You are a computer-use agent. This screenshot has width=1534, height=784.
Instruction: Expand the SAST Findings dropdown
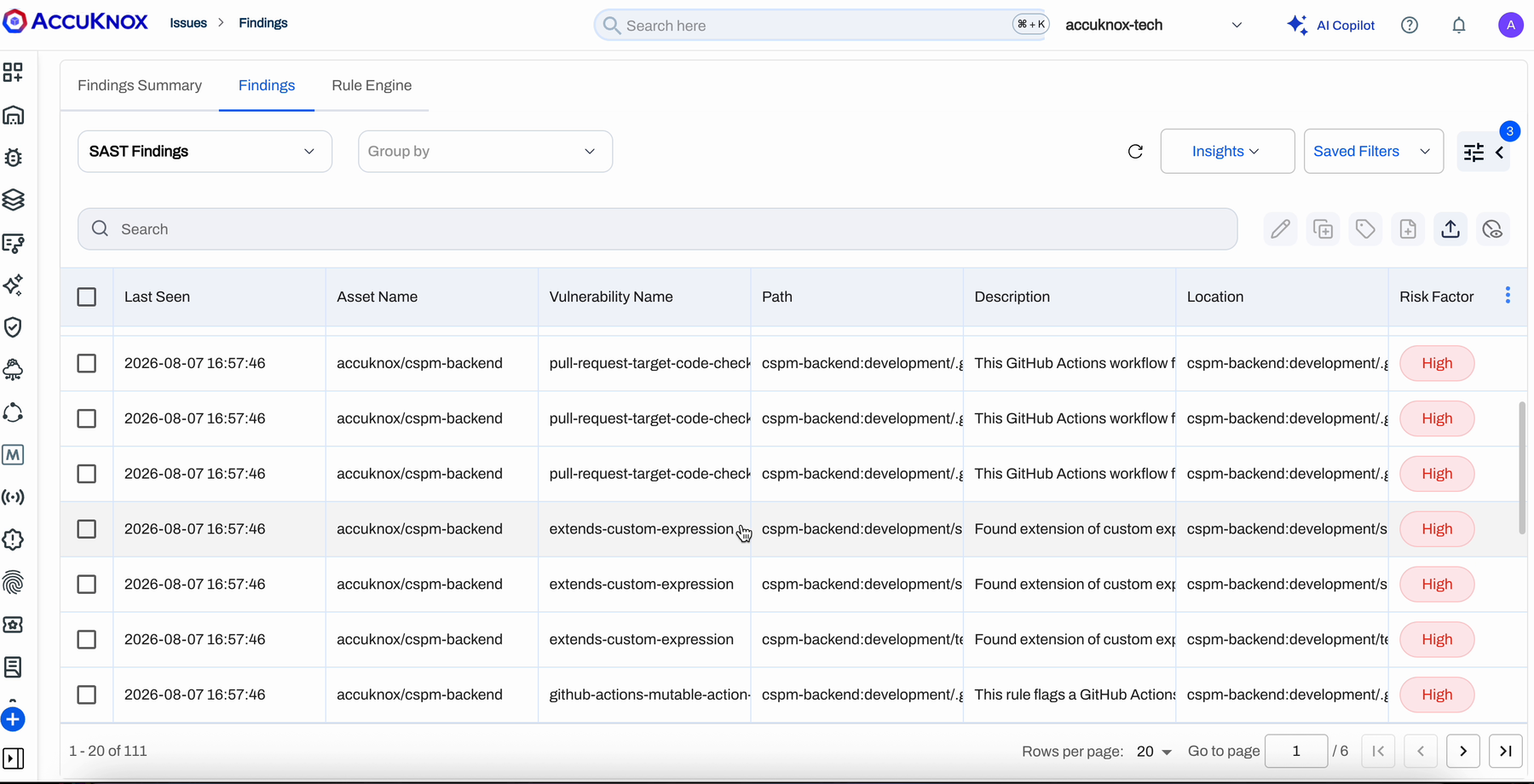[x=205, y=152]
